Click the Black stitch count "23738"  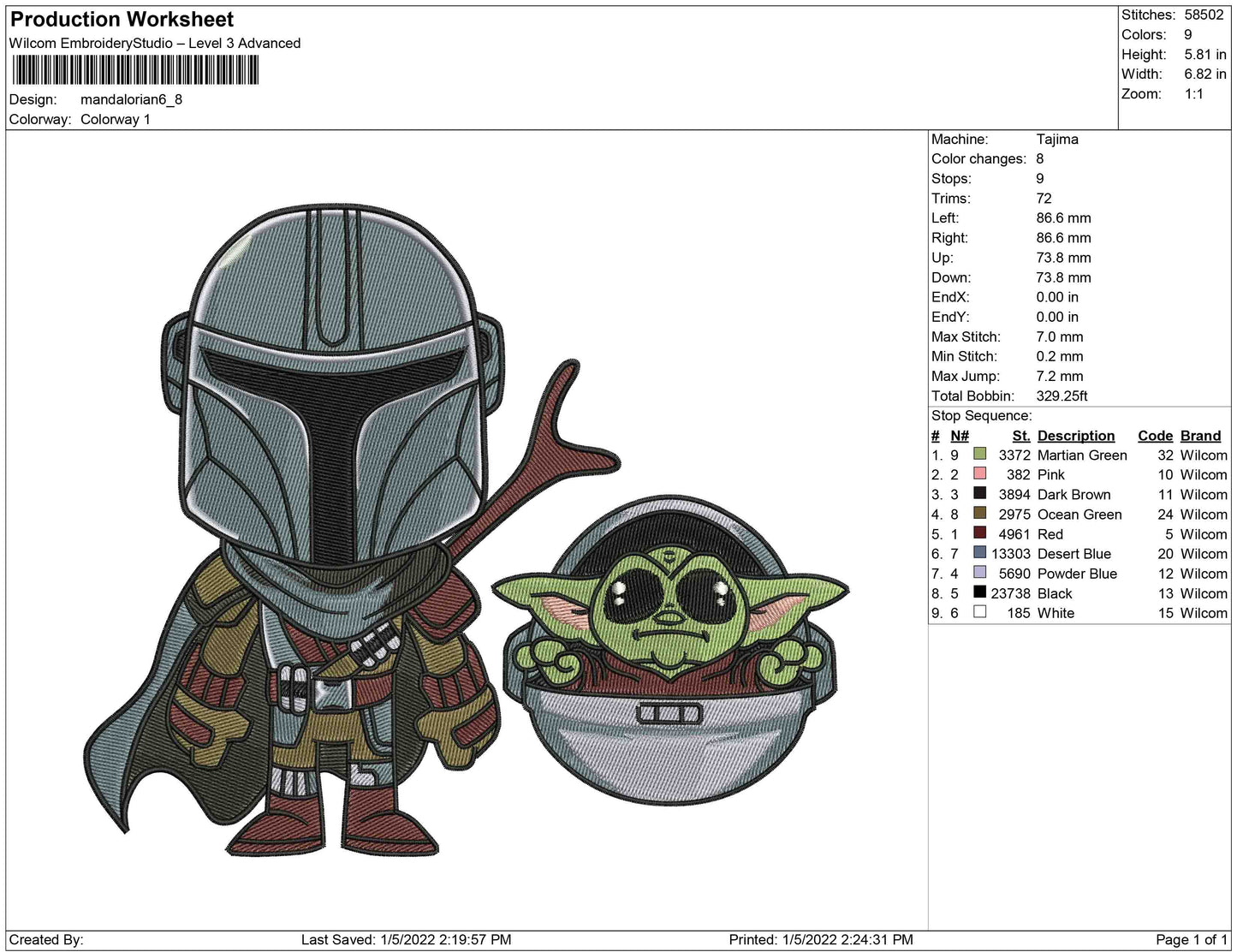tap(1011, 593)
